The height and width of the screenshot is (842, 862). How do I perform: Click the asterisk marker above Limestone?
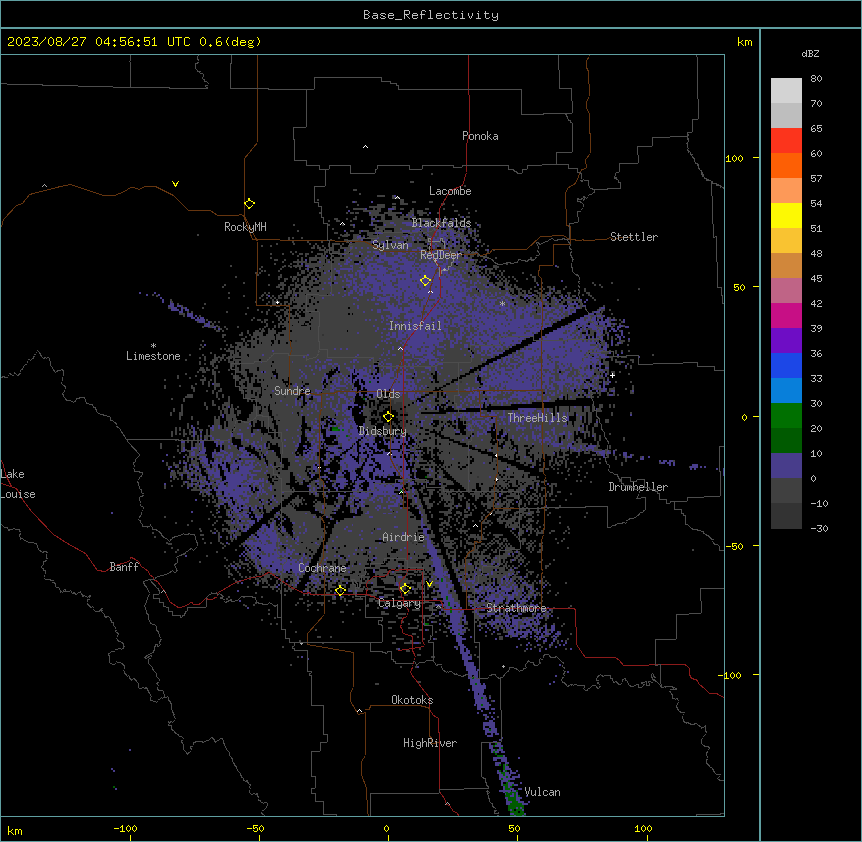pyautogui.click(x=153, y=346)
